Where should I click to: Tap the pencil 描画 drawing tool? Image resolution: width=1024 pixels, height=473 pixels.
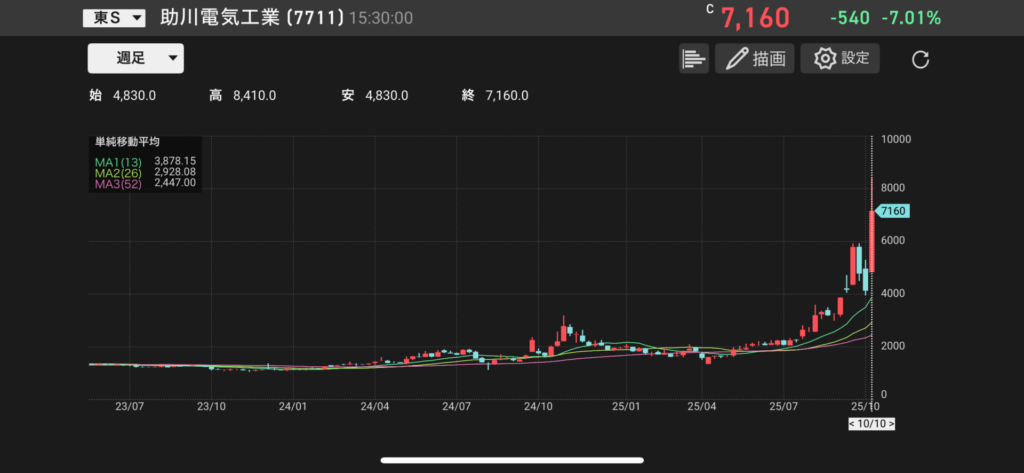coord(754,59)
